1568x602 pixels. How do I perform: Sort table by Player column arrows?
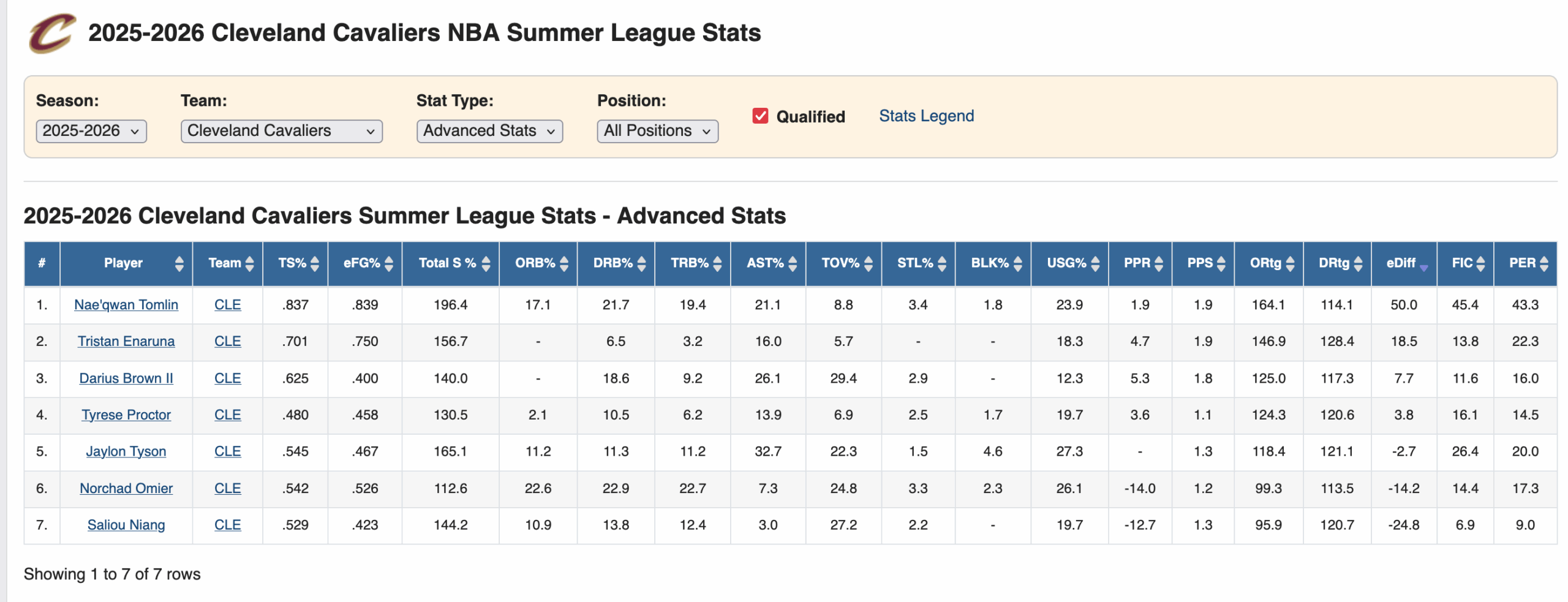pos(179,263)
